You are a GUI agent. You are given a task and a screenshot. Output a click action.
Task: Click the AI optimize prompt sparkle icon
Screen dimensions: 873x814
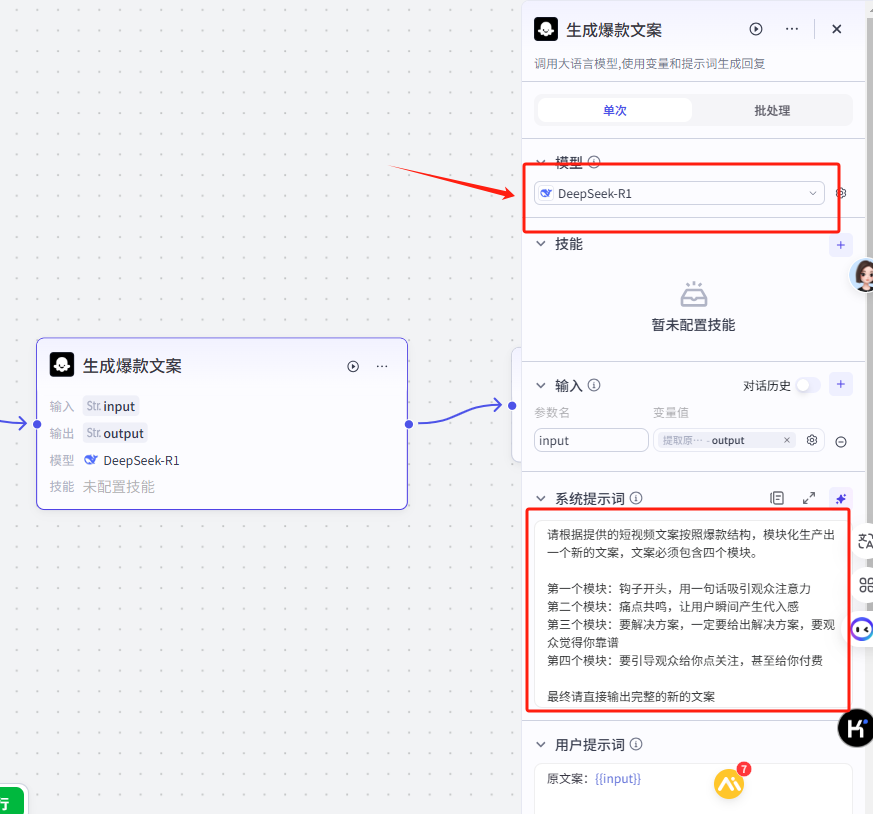pyautogui.click(x=841, y=498)
